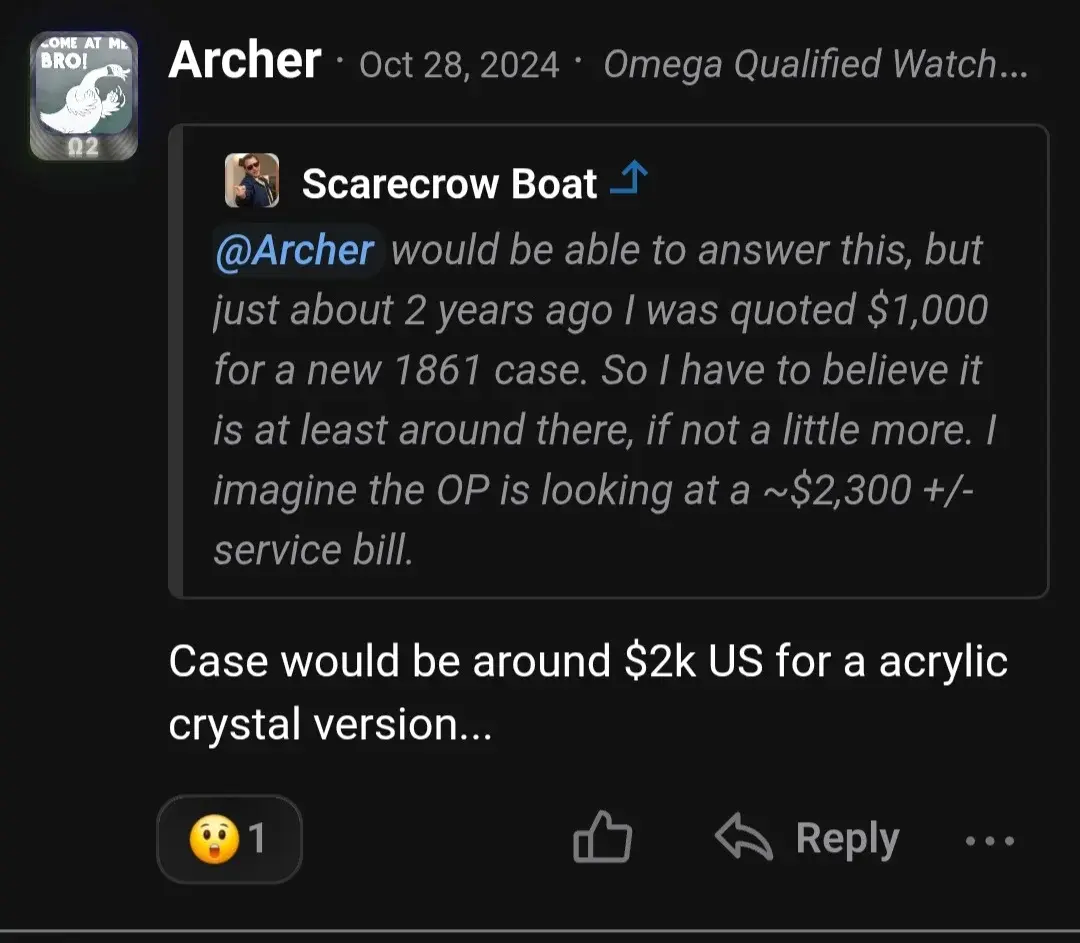This screenshot has width=1080, height=943.
Task: Jump to original post via blue up arrow
Action: pos(631,176)
